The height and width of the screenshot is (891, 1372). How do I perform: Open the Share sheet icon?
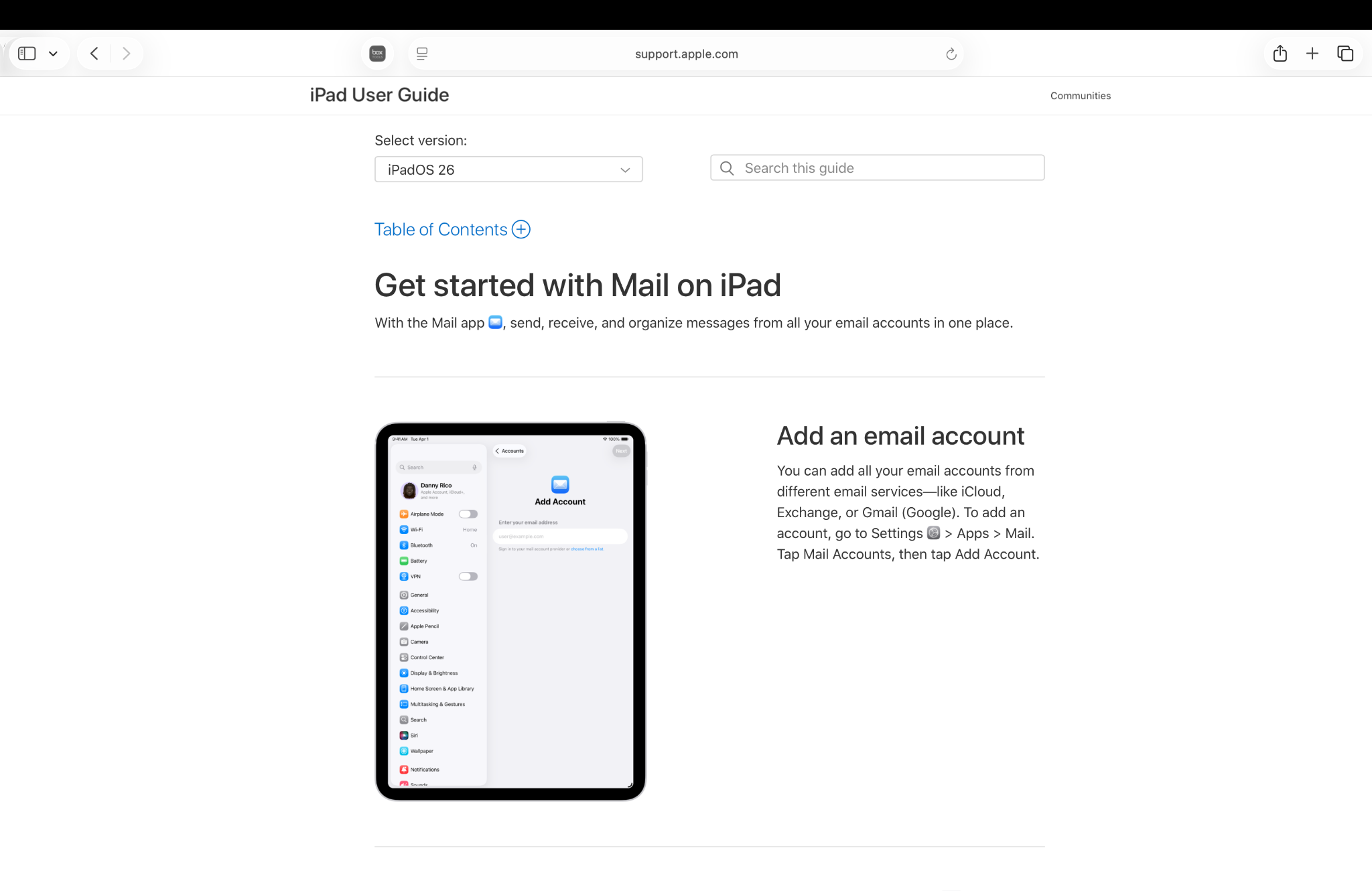pyautogui.click(x=1280, y=54)
